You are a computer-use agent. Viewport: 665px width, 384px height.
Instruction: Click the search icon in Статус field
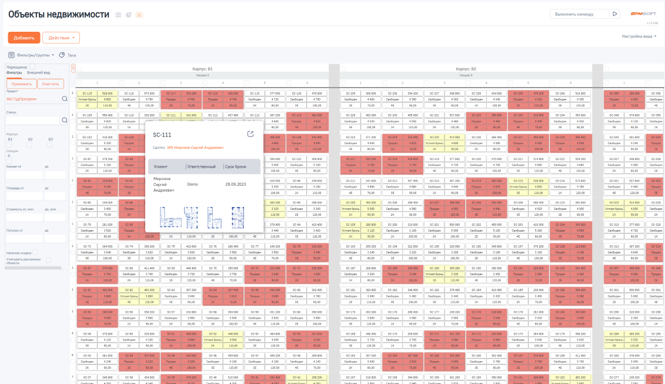pos(64,120)
